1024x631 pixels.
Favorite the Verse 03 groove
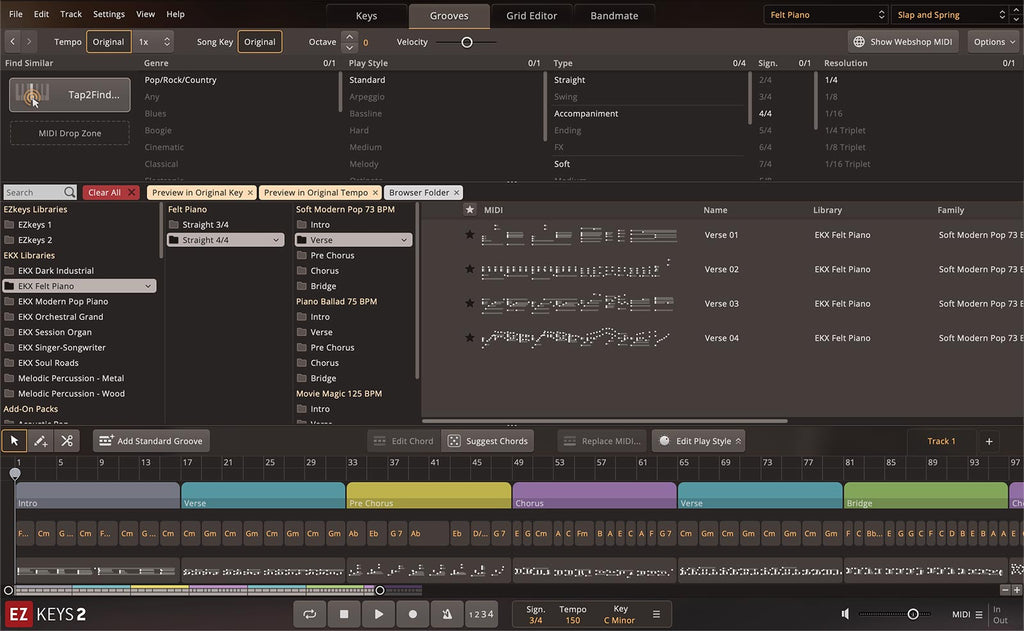coord(469,303)
